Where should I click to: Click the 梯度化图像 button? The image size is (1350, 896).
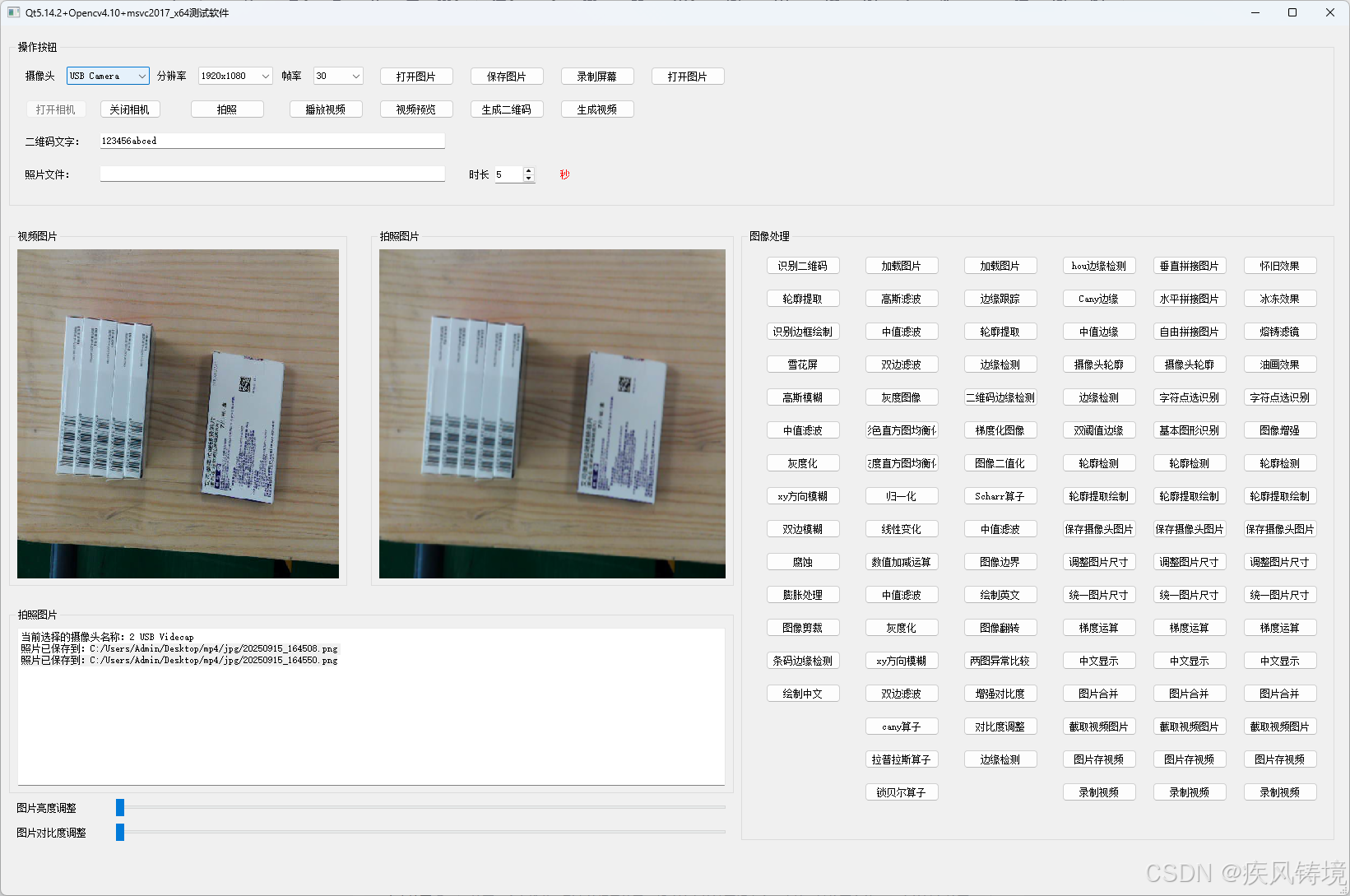click(1000, 430)
